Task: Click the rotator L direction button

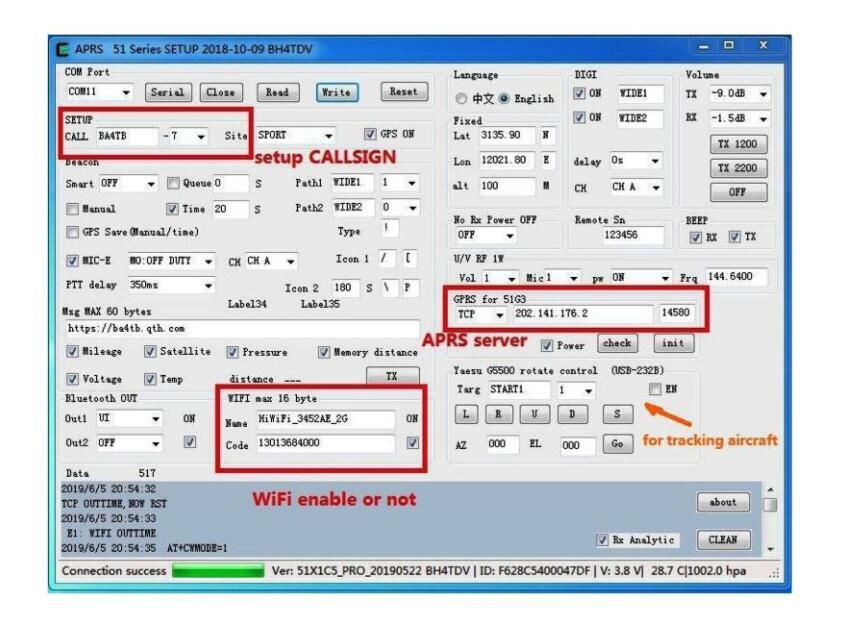Action: [x=466, y=415]
